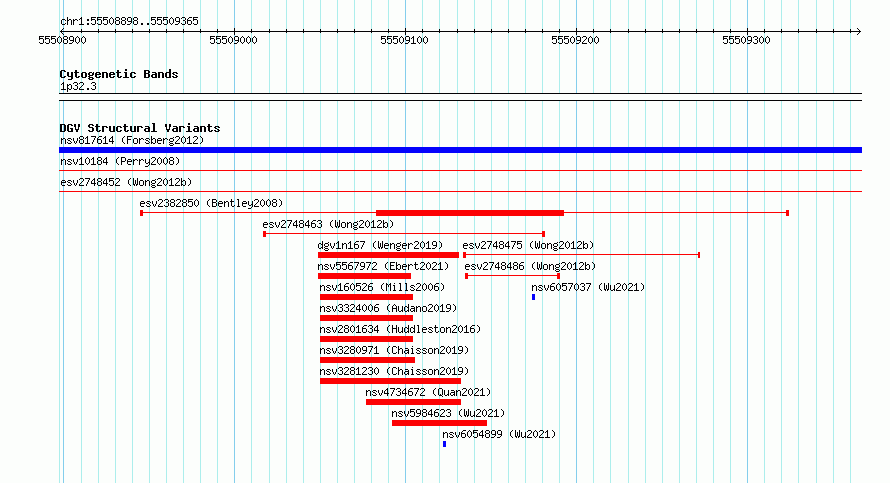Open nsv160526 (Mills2006) variant
Viewport: 890px width, 483px height.
pyautogui.click(x=383, y=287)
